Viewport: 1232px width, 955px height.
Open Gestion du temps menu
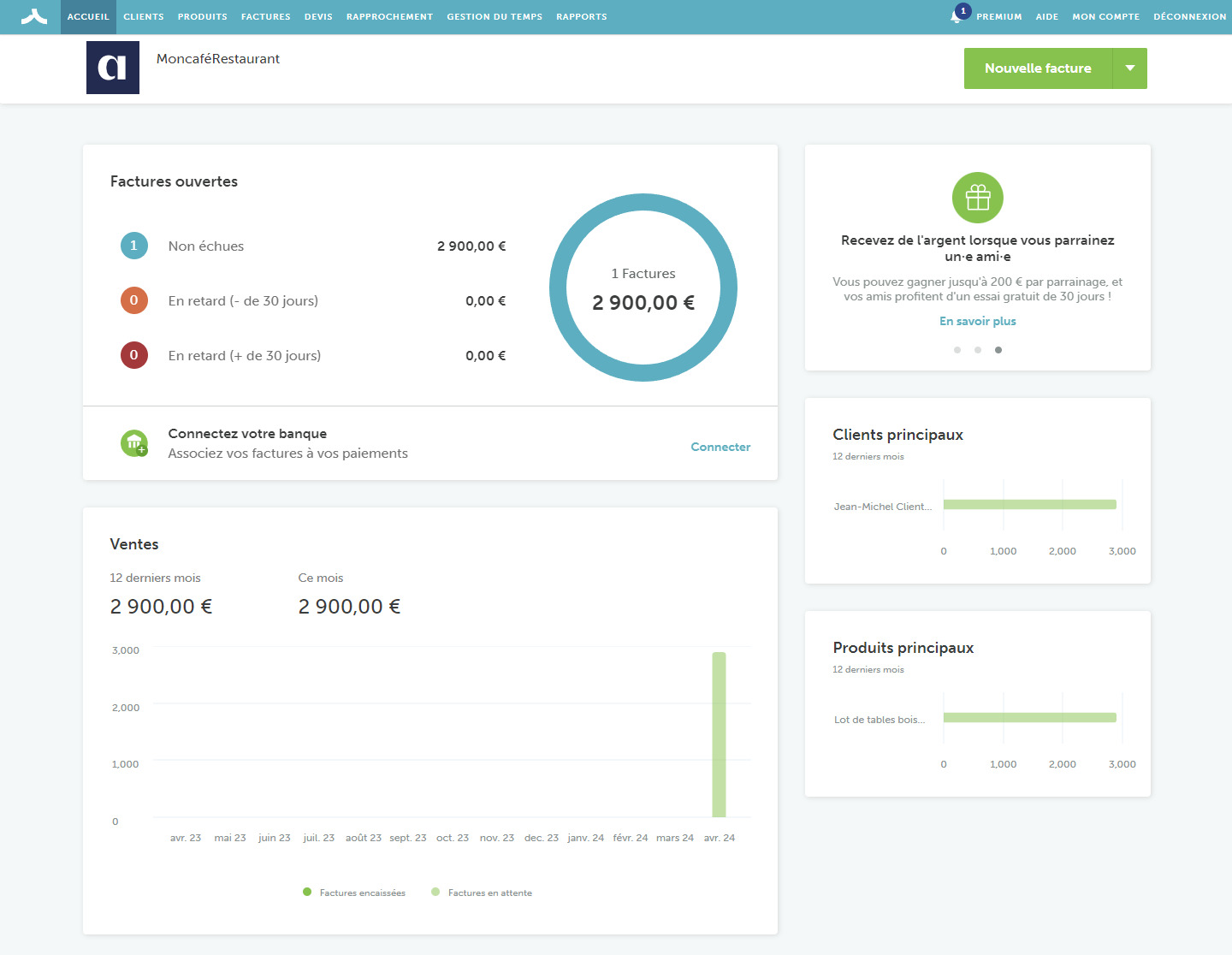pos(495,17)
